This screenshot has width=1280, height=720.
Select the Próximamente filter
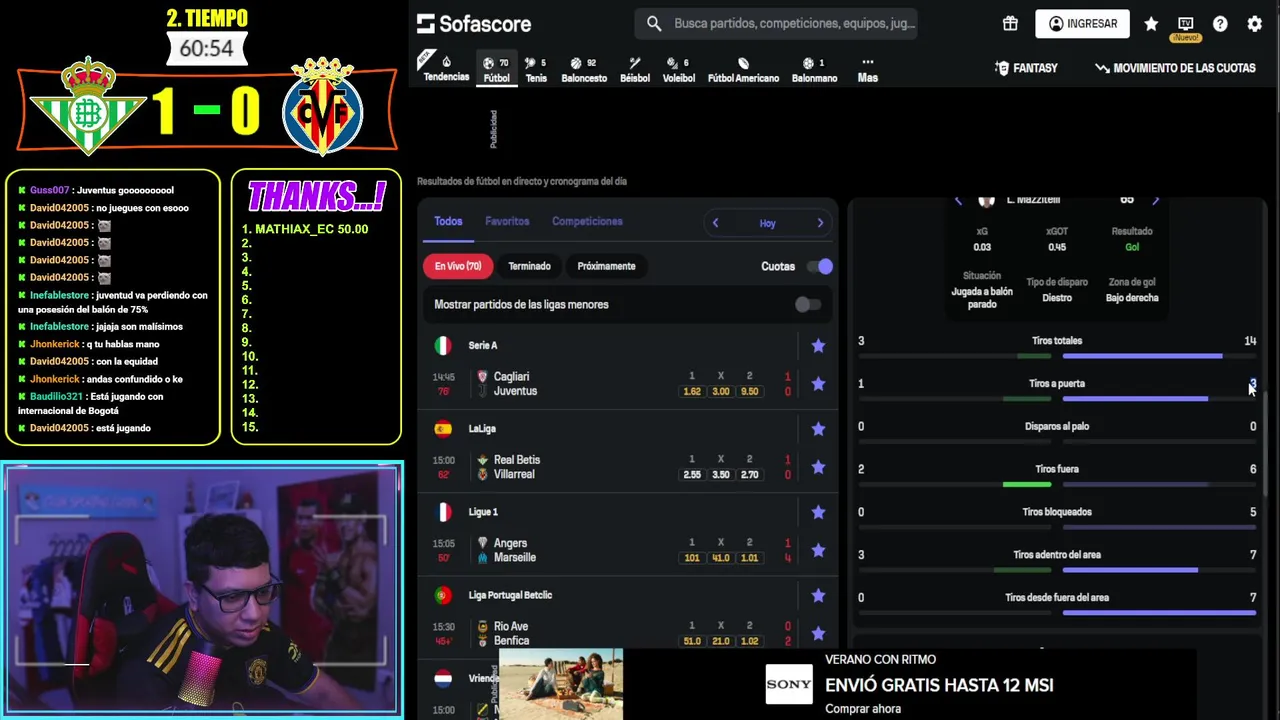pyautogui.click(x=606, y=266)
